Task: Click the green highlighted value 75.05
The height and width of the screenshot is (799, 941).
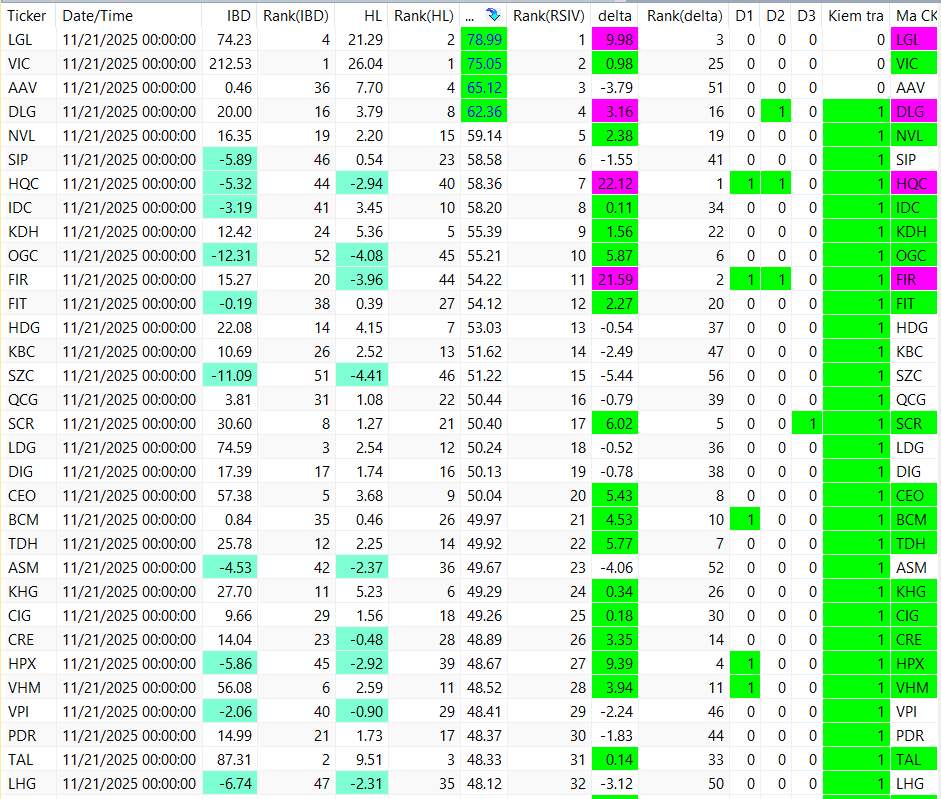Action: (484, 64)
